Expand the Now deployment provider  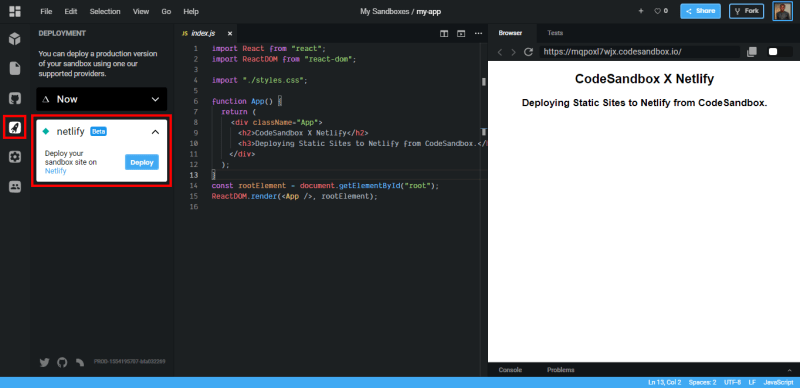click(102, 100)
